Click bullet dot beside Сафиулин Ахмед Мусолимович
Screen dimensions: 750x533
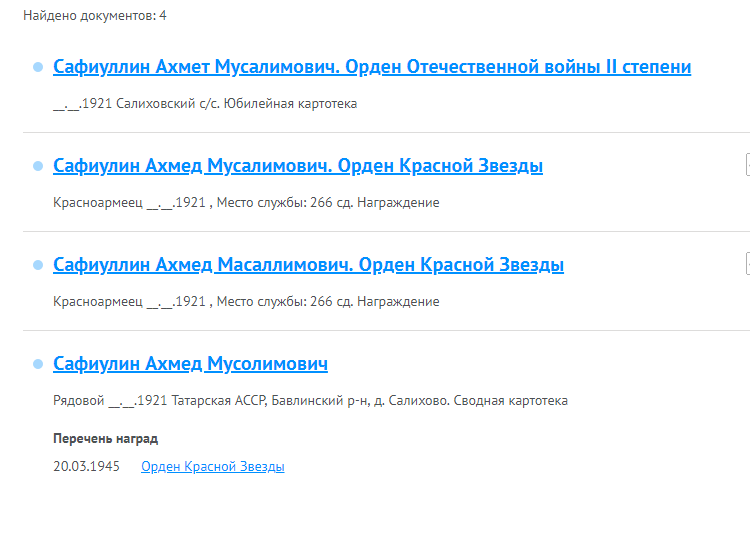tap(38, 364)
